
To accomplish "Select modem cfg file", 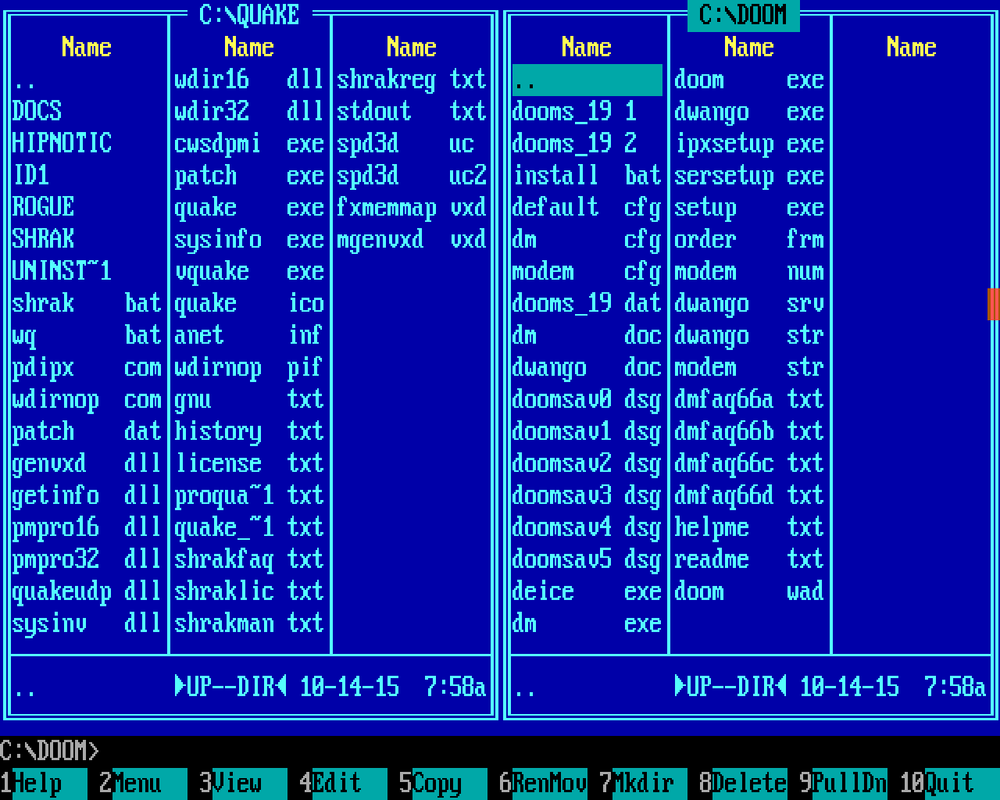I will click(x=587, y=272).
